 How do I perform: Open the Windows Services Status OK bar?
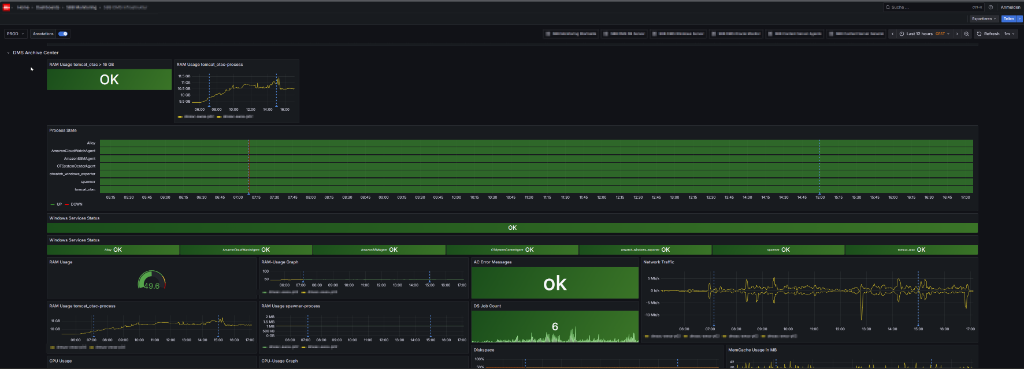point(512,228)
